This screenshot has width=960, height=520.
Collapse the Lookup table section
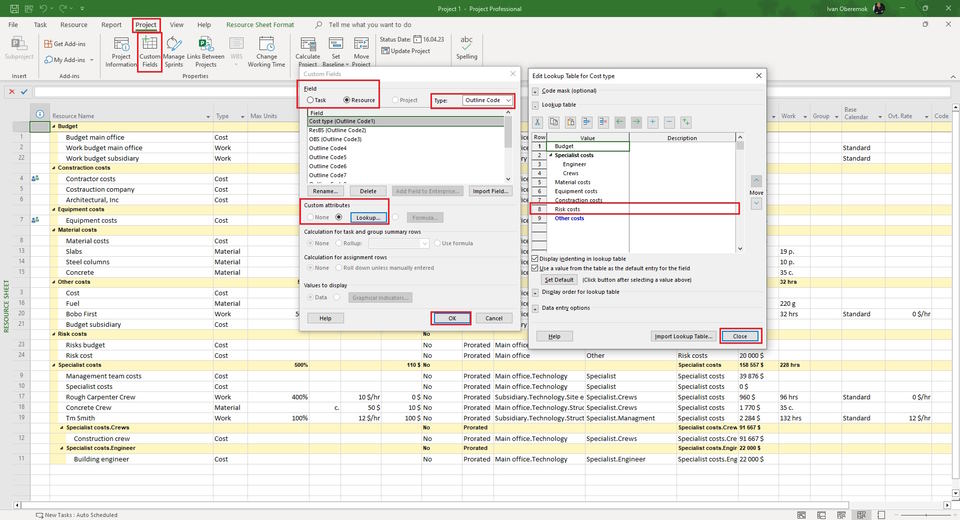pos(535,105)
